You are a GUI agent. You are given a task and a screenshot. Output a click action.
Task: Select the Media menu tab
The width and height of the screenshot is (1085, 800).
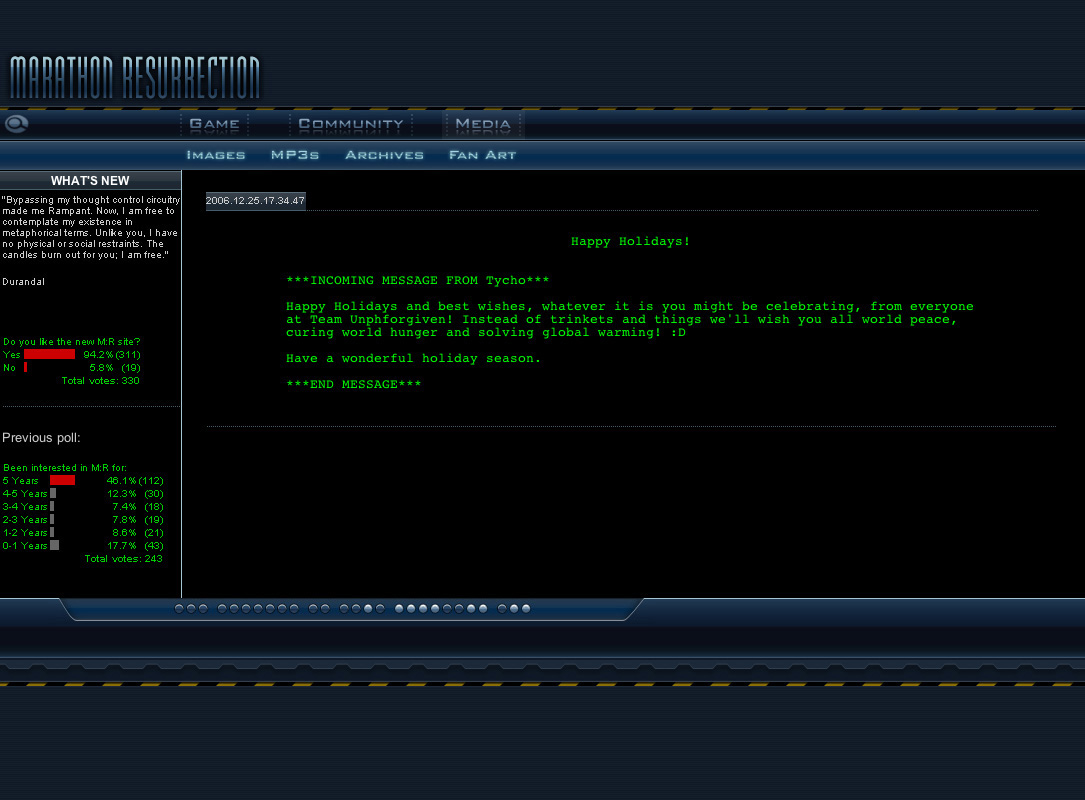coord(483,124)
